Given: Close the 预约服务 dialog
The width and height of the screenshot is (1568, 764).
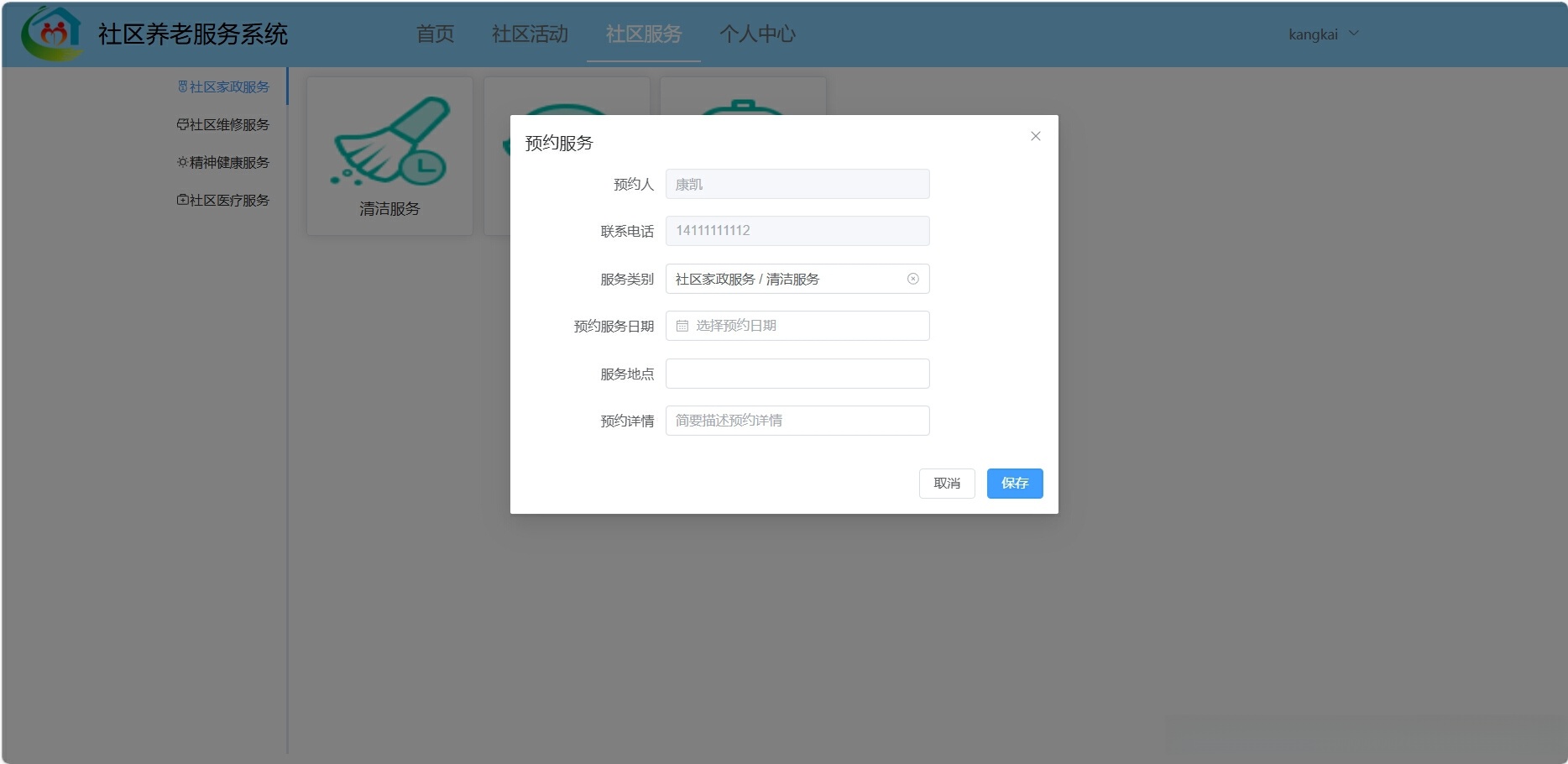Looking at the screenshot, I should pos(1035,136).
